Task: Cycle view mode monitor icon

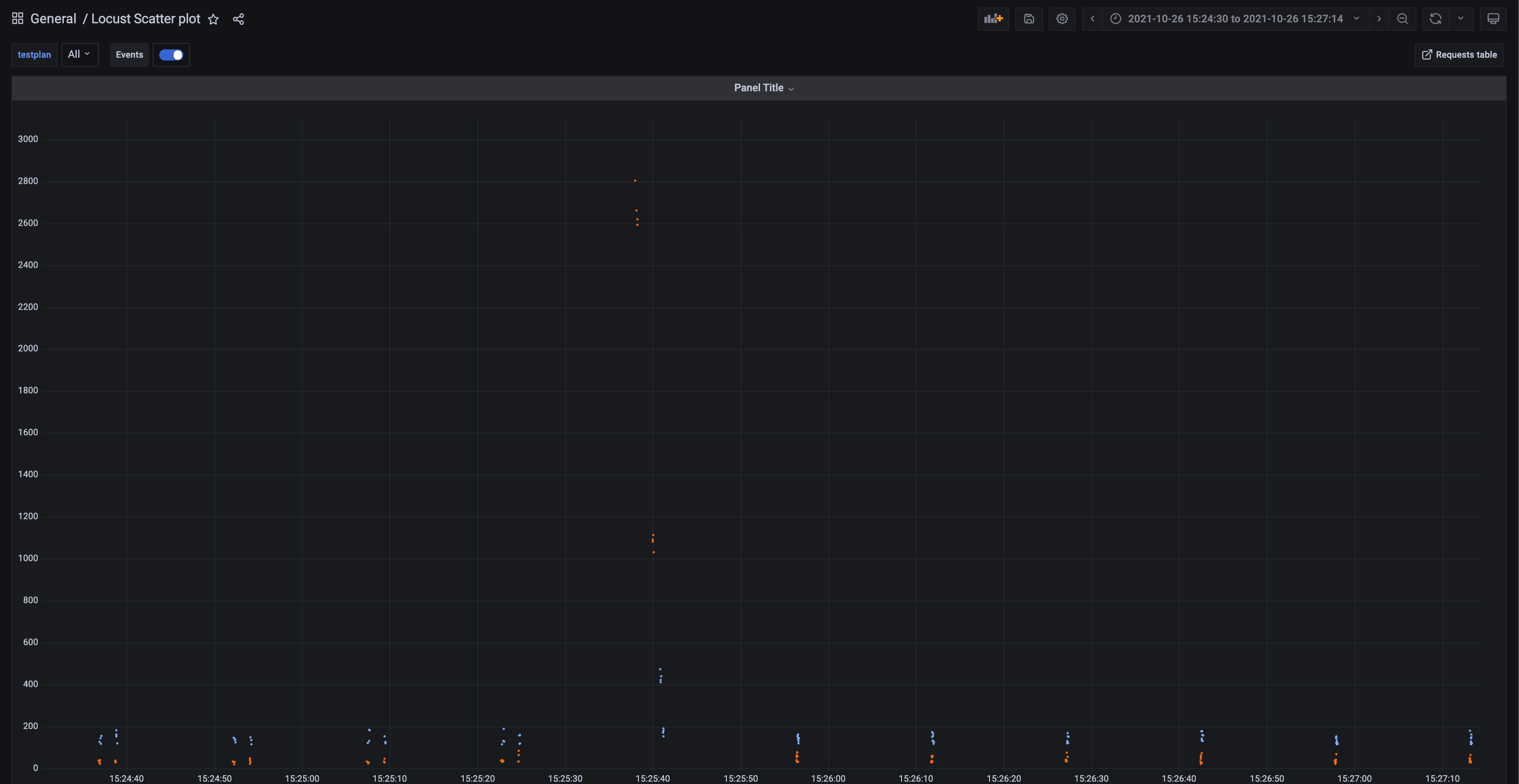Action: pos(1492,19)
